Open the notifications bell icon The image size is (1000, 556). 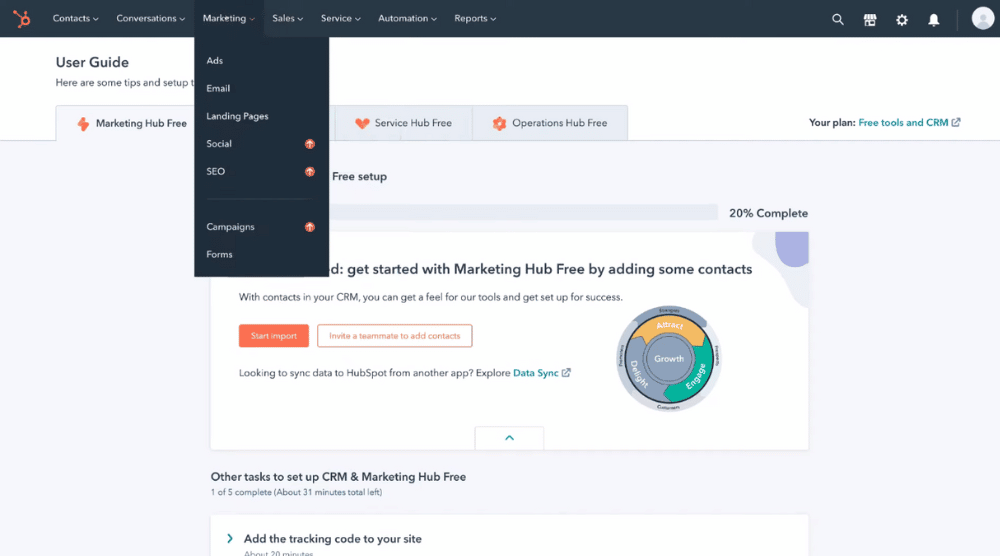pos(934,20)
